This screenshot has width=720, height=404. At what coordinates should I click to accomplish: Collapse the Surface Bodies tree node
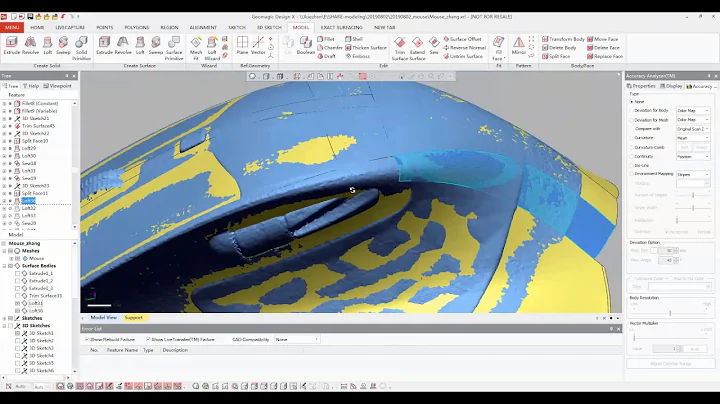5,266
